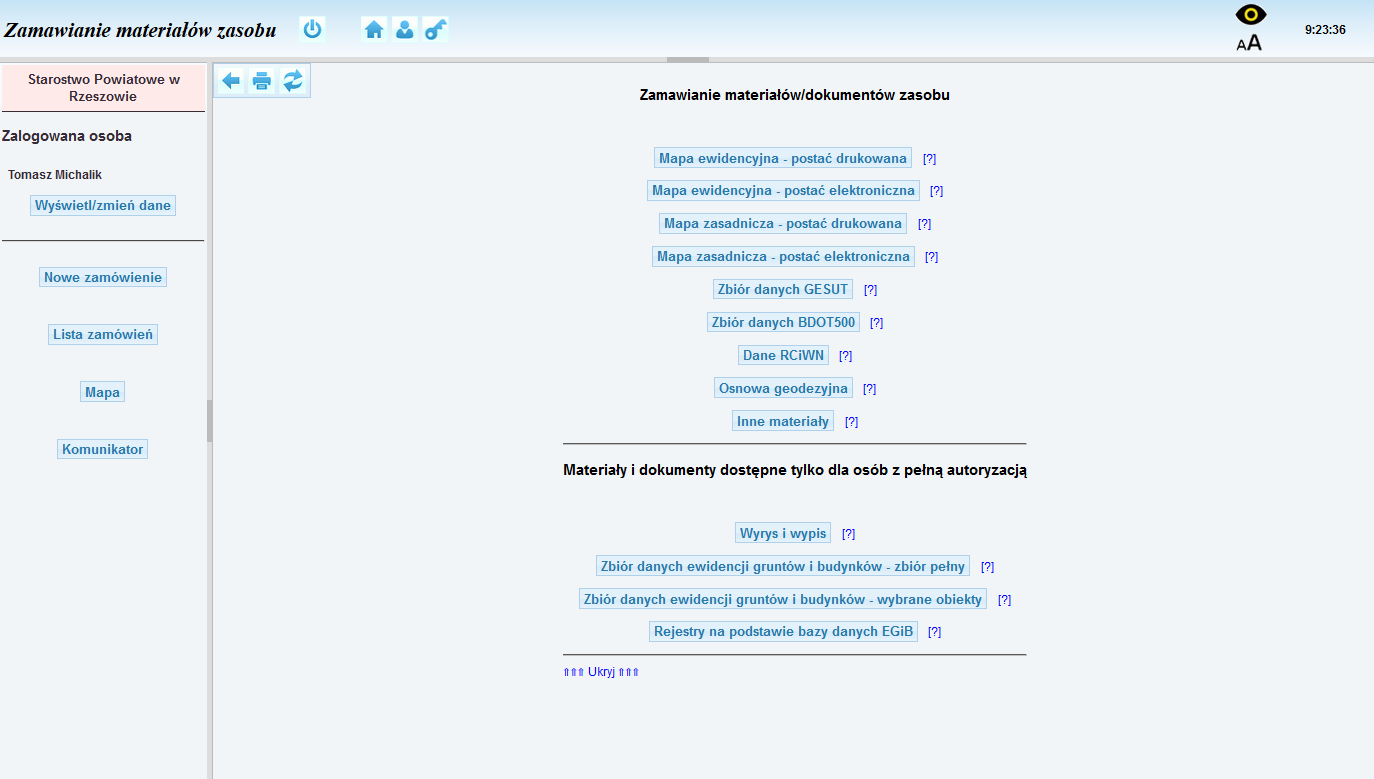This screenshot has width=1374, height=779.
Task: Show help next to Wyrys i wypis
Action: (848, 534)
